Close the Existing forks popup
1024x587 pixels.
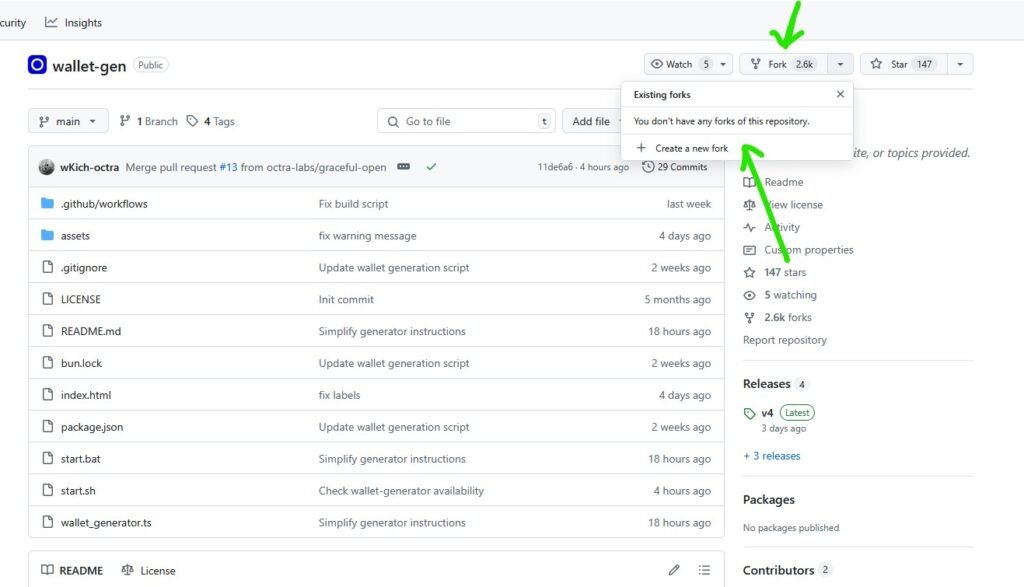pos(840,94)
